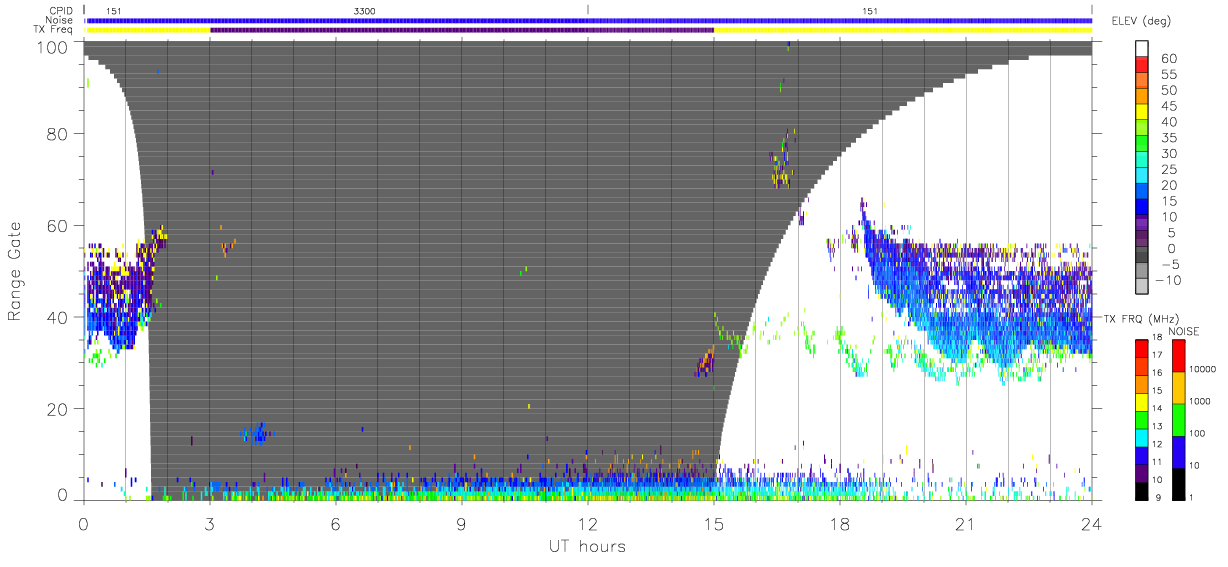Screen dimensions: 1228x567
Task: Click the 12 tick on the UT hours axis
Action: coord(587,523)
